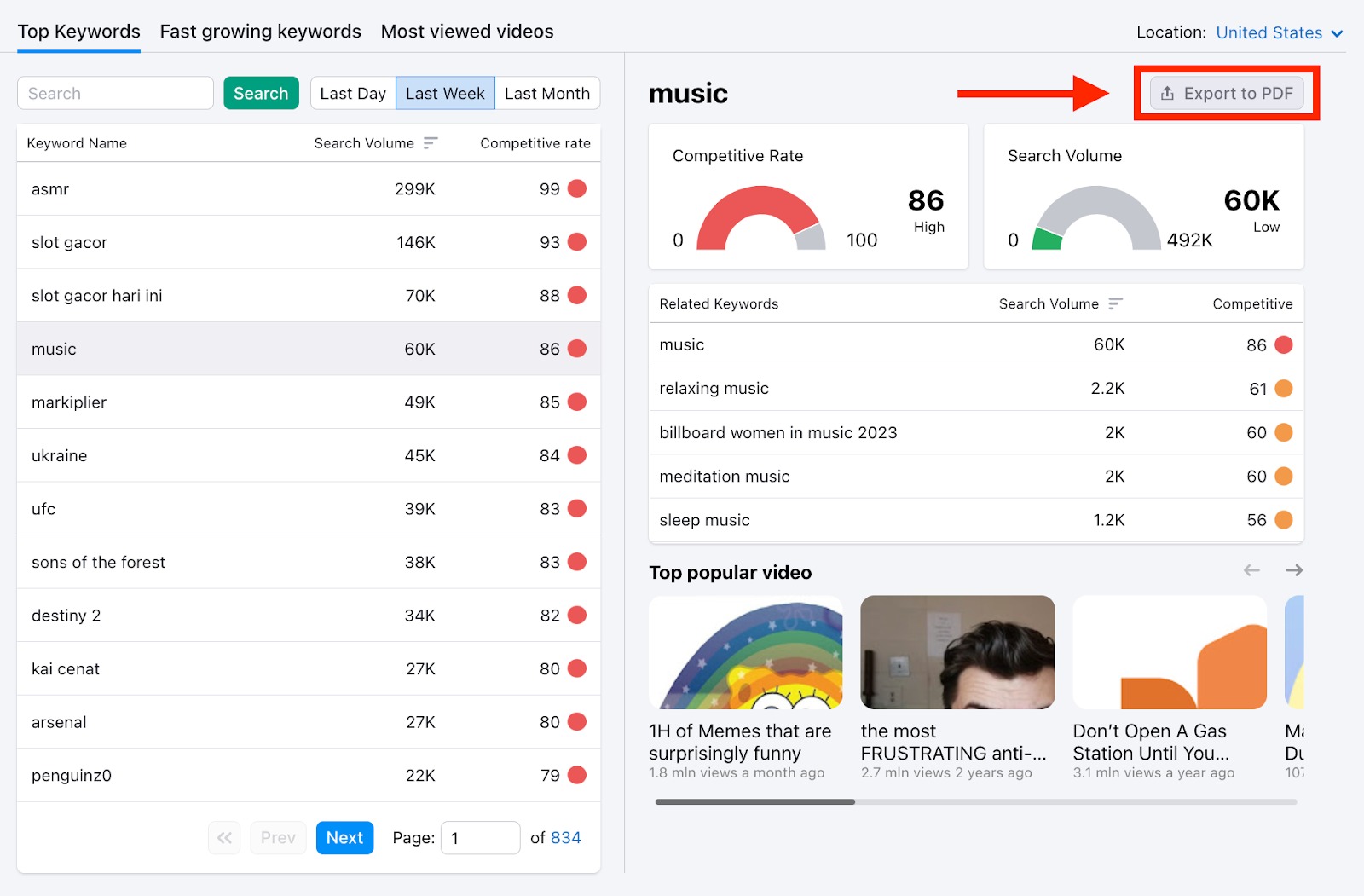Viewport: 1364px width, 896px height.
Task: Switch time filter to Last Day
Action: (352, 93)
